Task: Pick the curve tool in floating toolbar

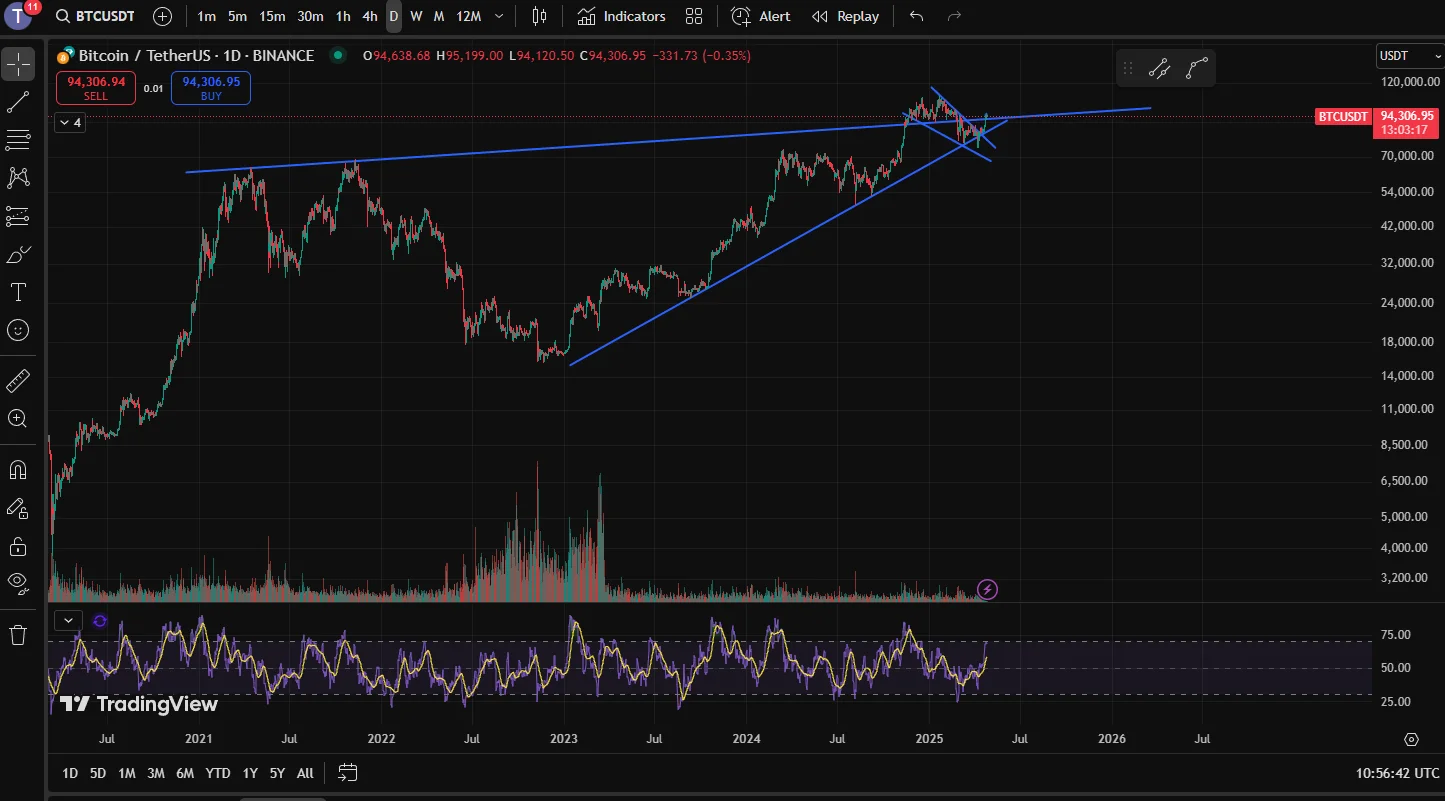Action: click(1196, 69)
